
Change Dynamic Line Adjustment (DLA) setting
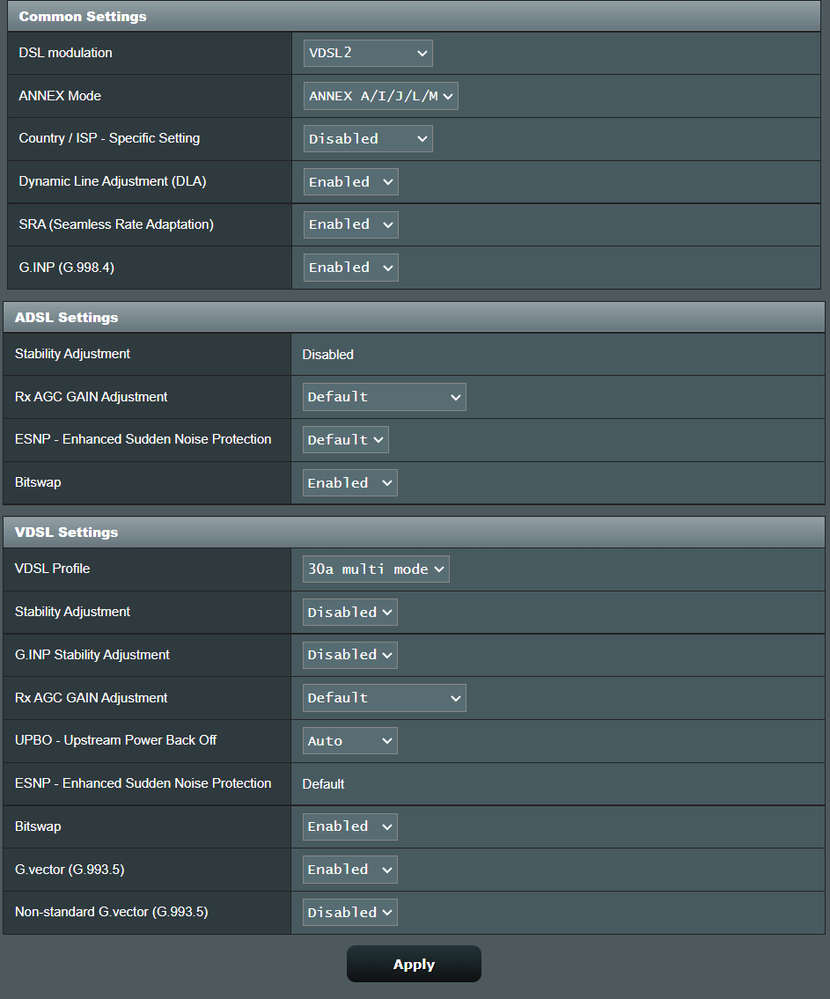[x=350, y=182]
